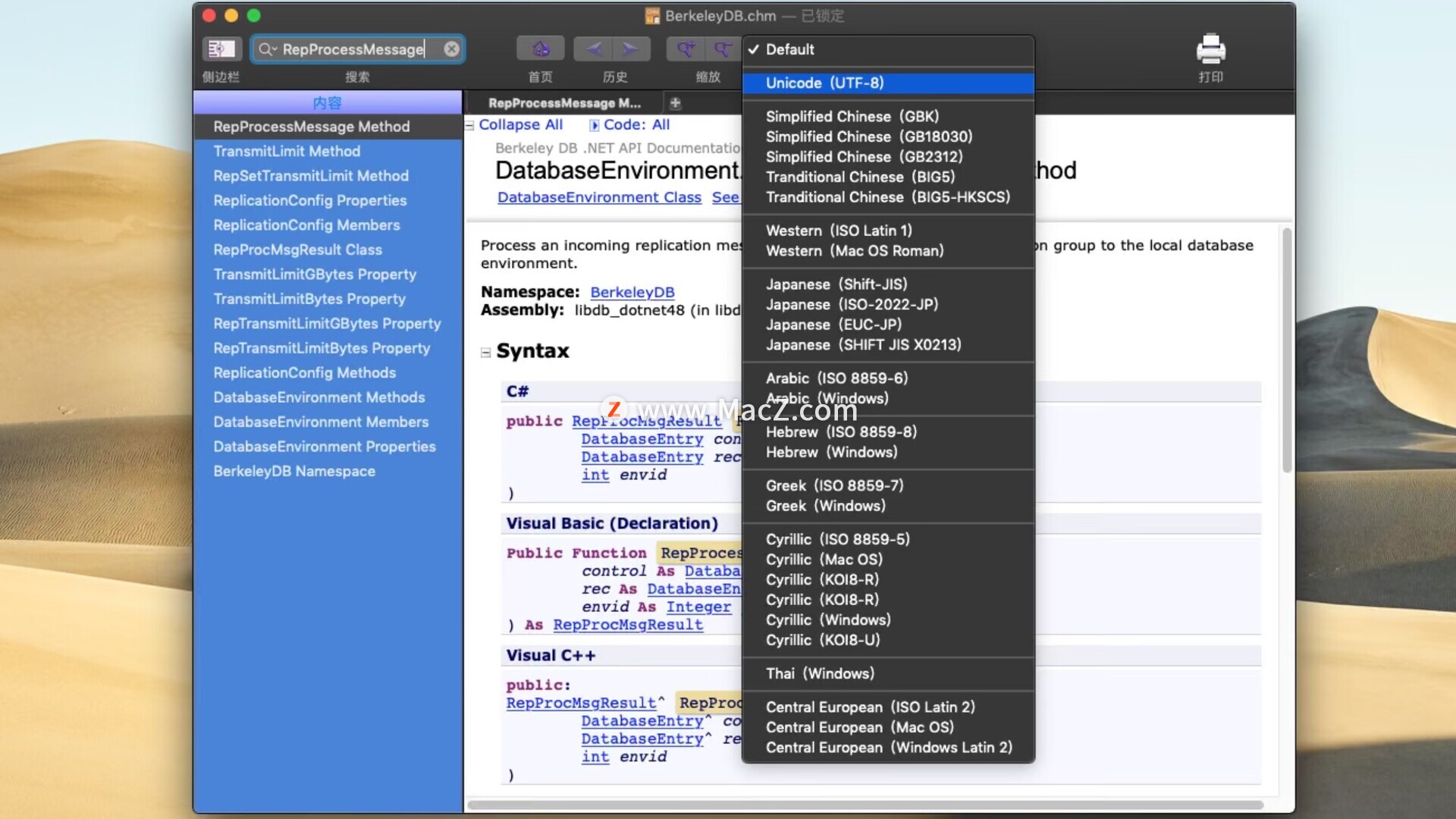Pick Japanese (ISO-2022-JP) encoding
Viewport: 1456px width, 819px height.
coord(888,304)
